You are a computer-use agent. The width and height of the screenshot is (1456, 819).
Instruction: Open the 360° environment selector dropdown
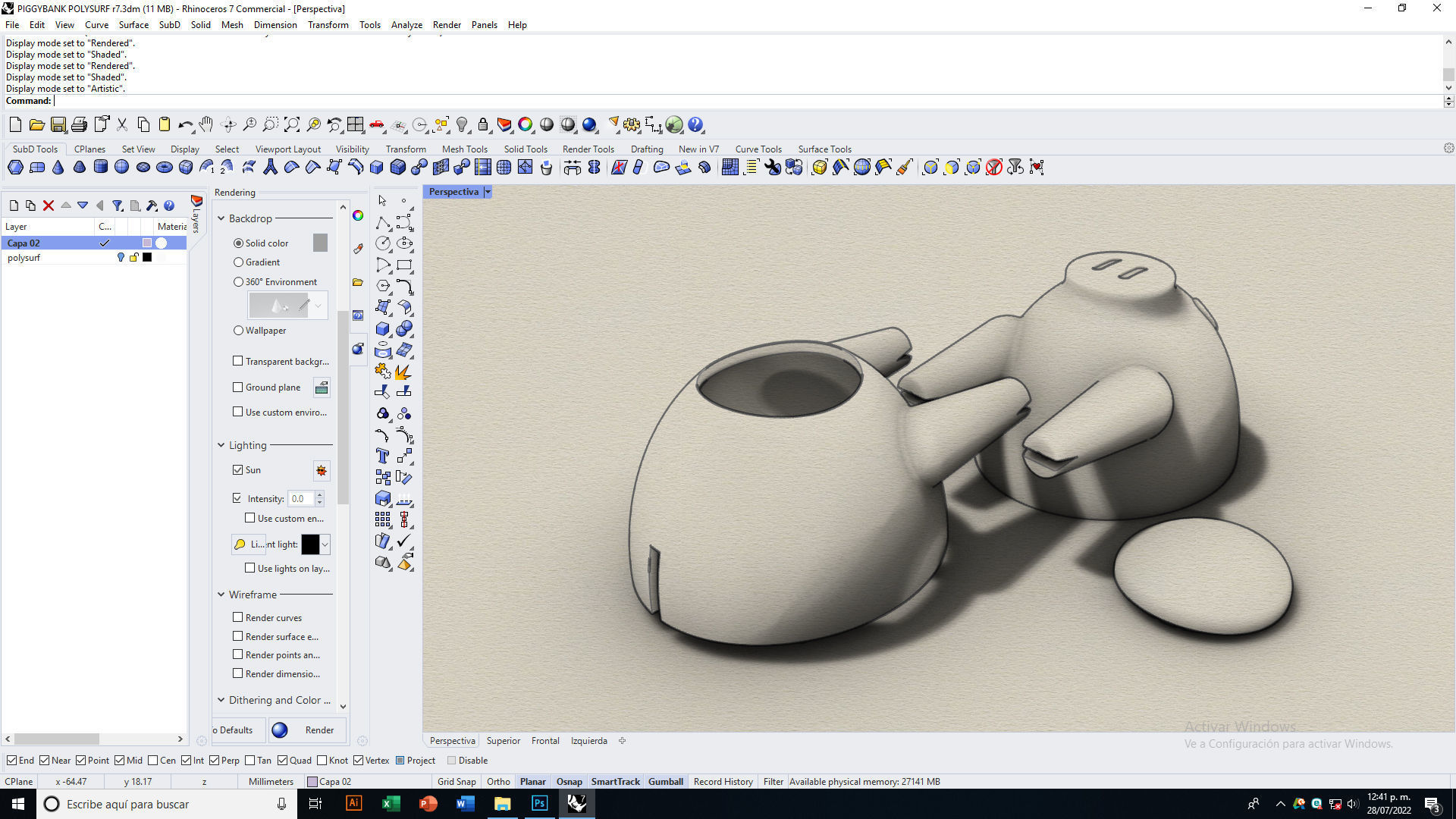pos(318,306)
